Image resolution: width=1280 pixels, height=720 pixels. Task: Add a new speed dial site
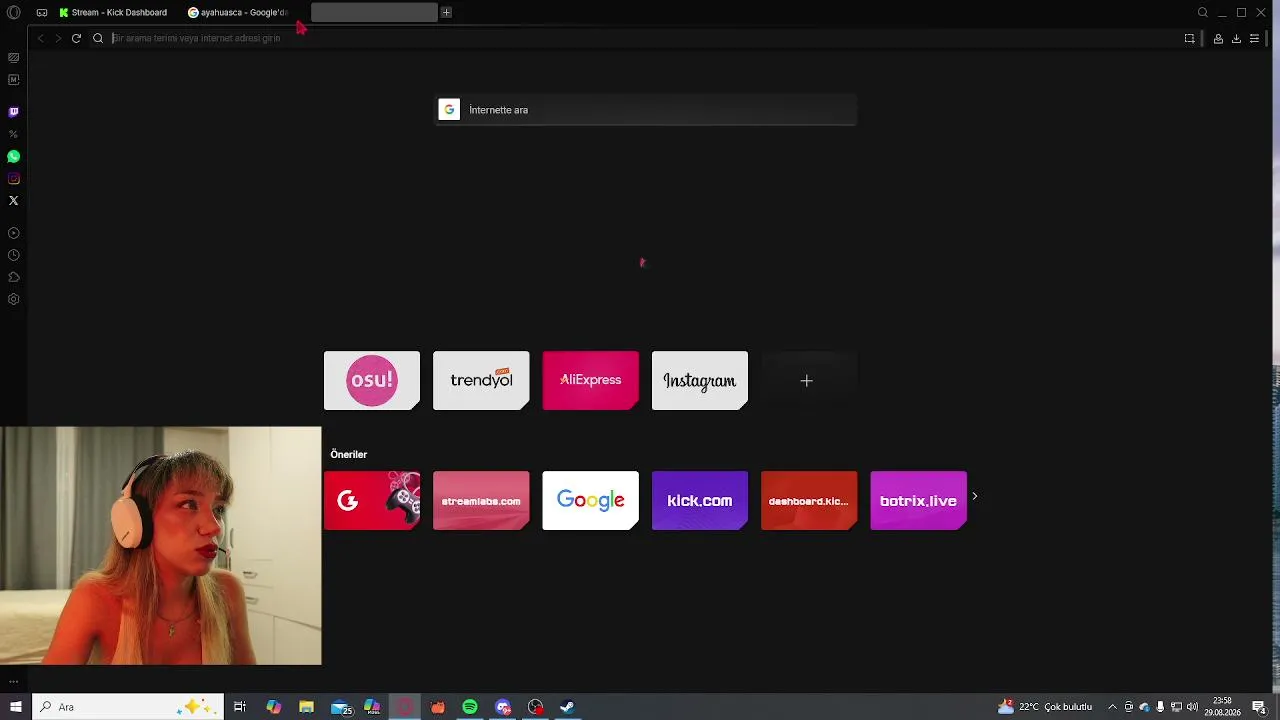807,380
